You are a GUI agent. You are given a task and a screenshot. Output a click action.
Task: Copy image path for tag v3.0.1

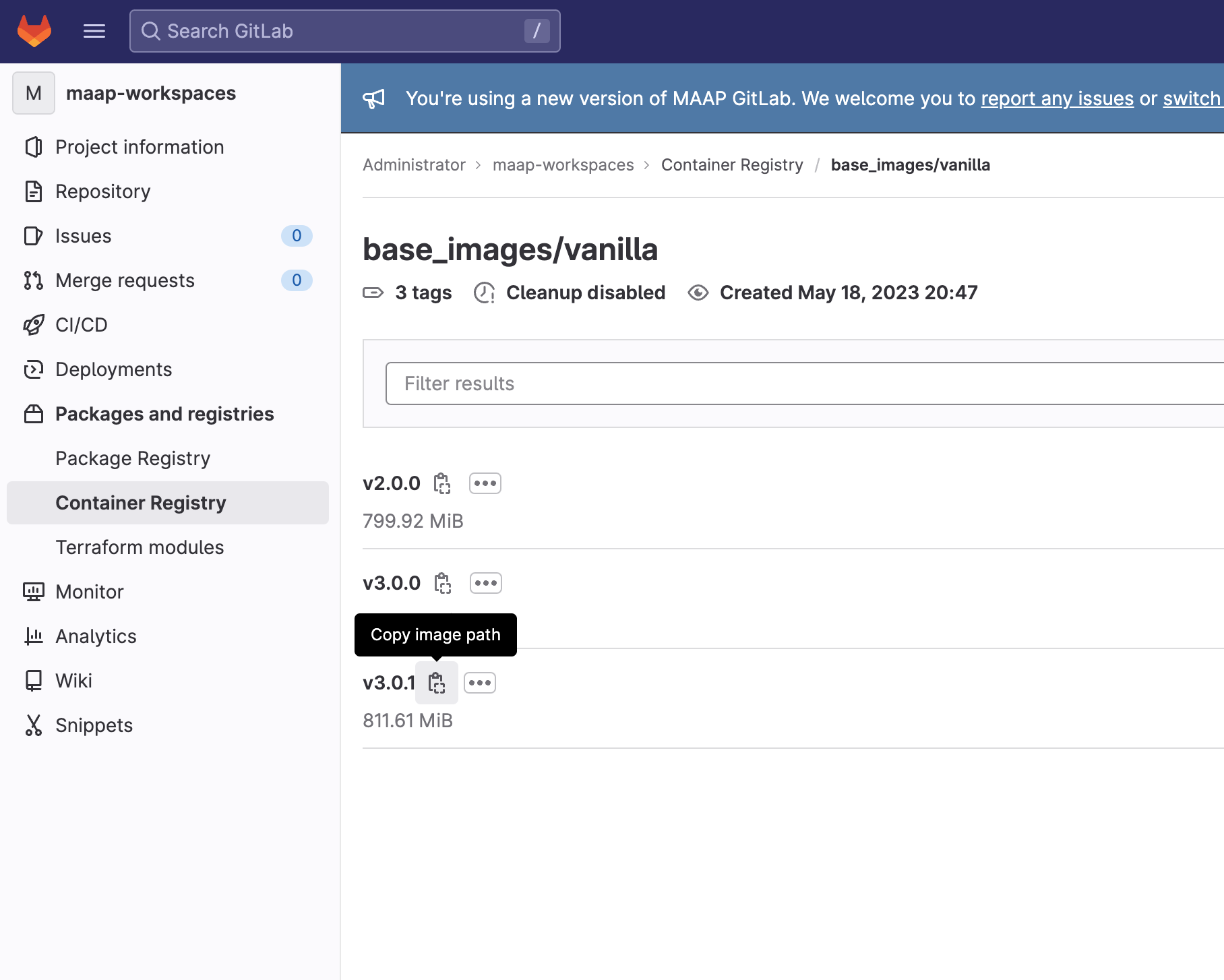437,683
